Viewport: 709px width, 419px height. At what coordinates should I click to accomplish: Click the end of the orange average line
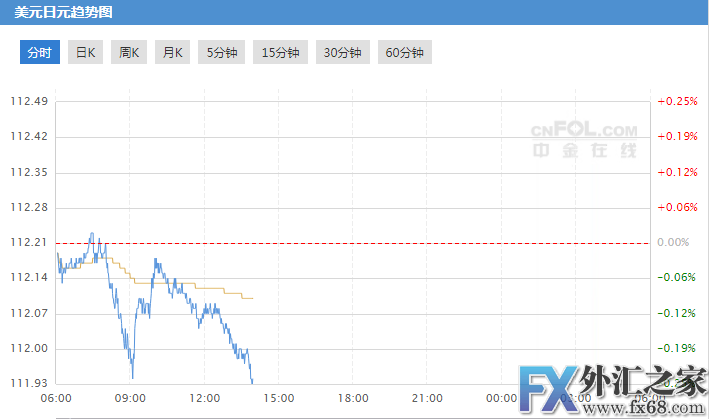(x=252, y=298)
